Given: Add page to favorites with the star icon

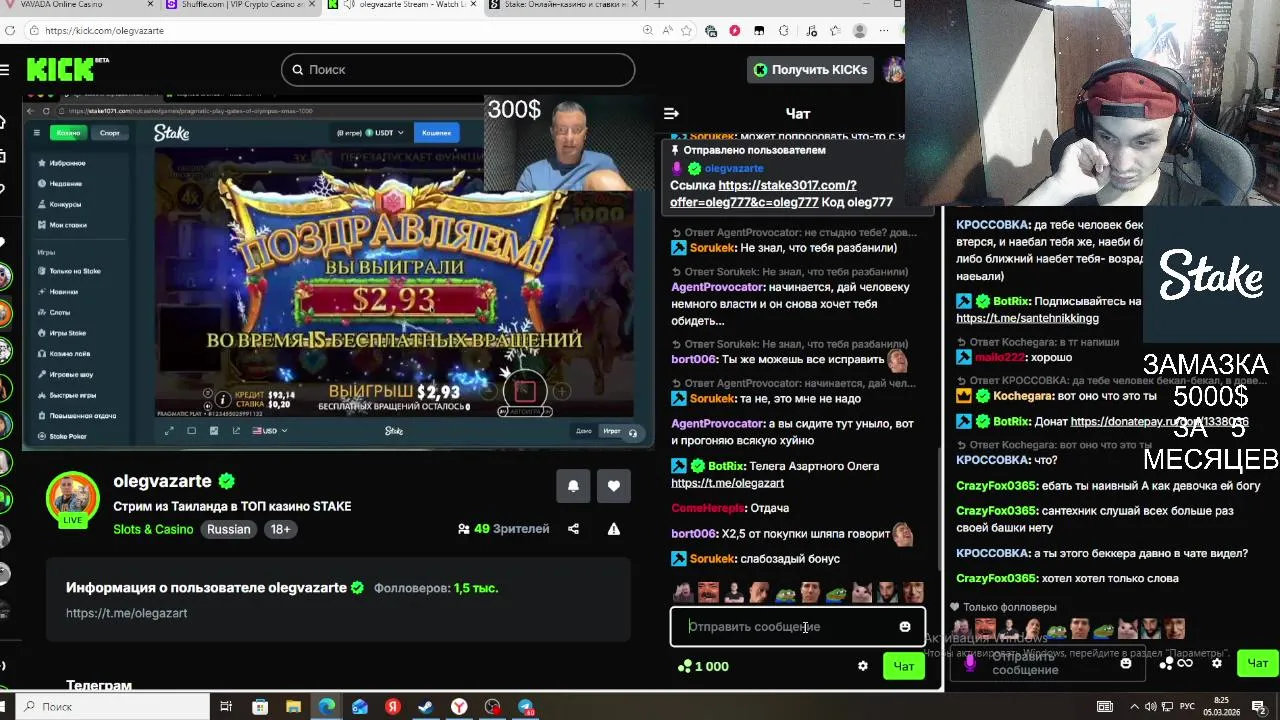Looking at the screenshot, I should coord(687,31).
